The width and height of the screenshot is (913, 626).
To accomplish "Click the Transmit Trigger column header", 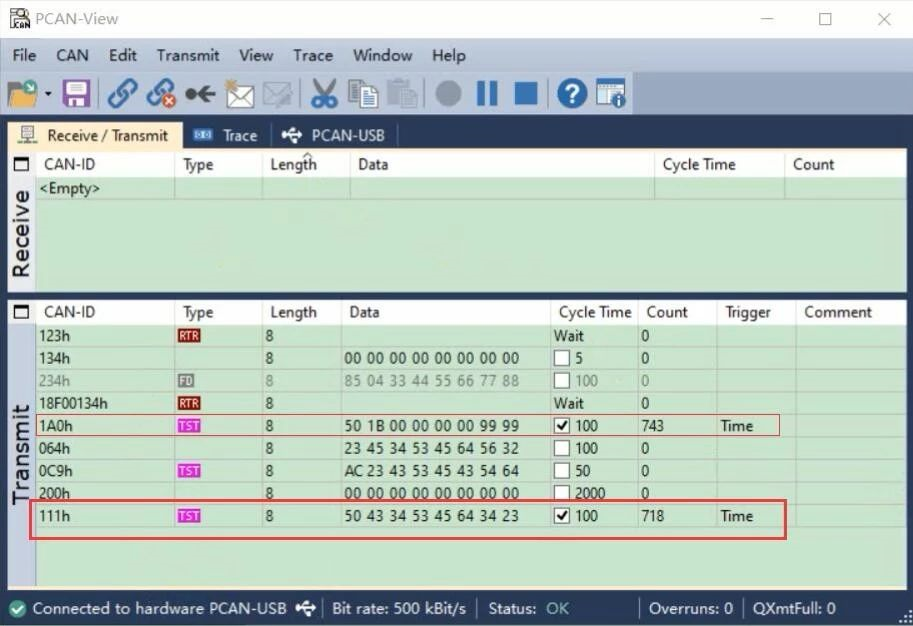I will point(756,313).
